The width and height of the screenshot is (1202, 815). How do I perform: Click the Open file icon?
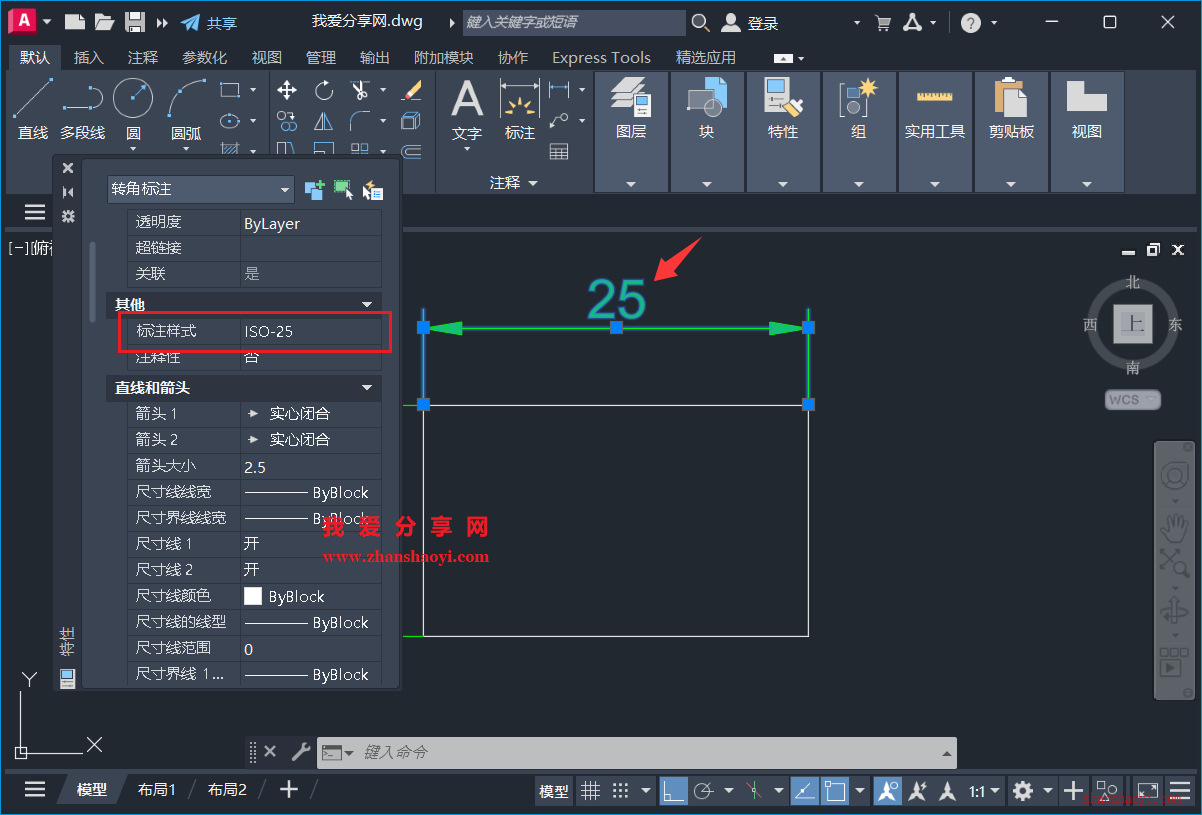104,22
